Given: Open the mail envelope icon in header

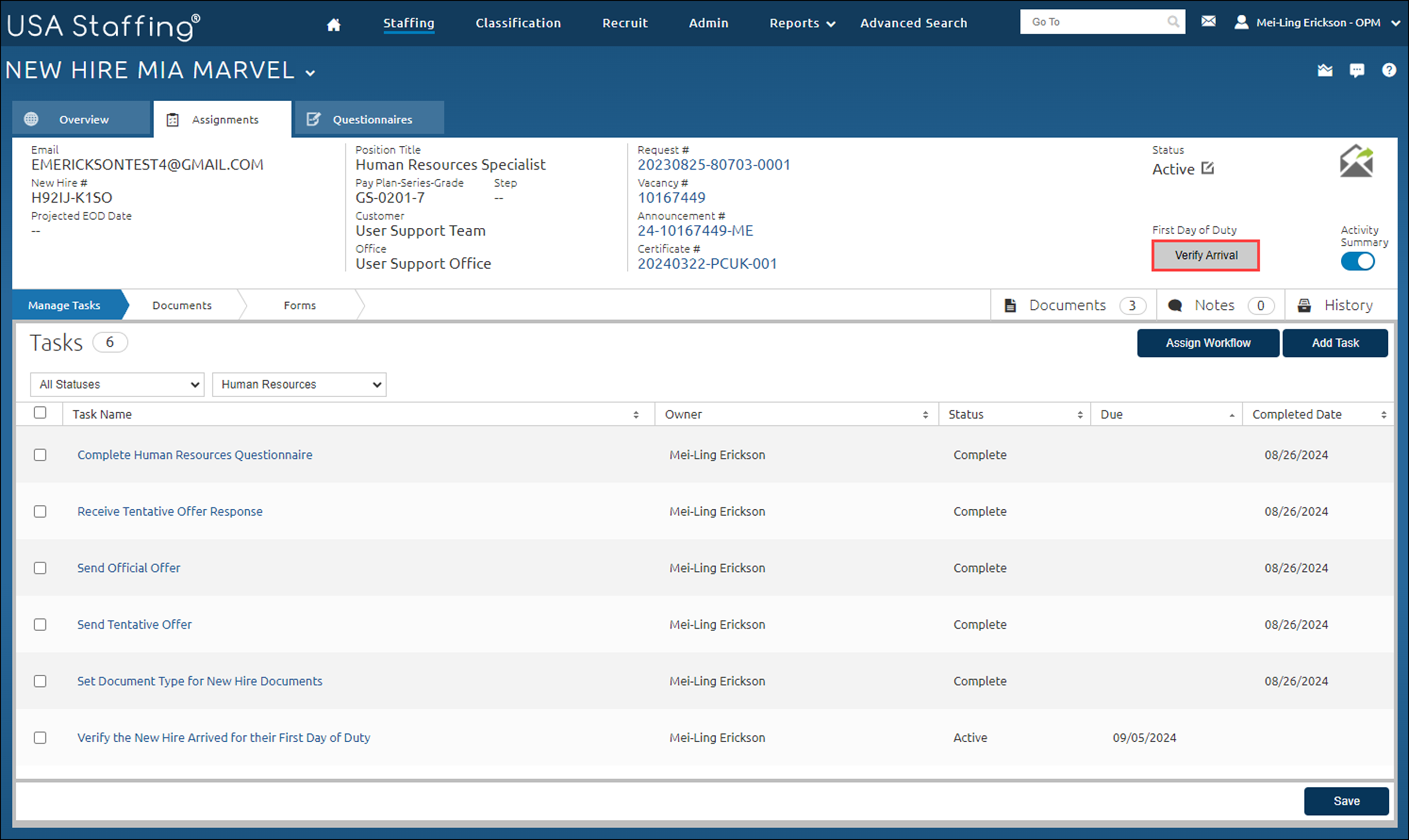Looking at the screenshot, I should coord(1208,22).
